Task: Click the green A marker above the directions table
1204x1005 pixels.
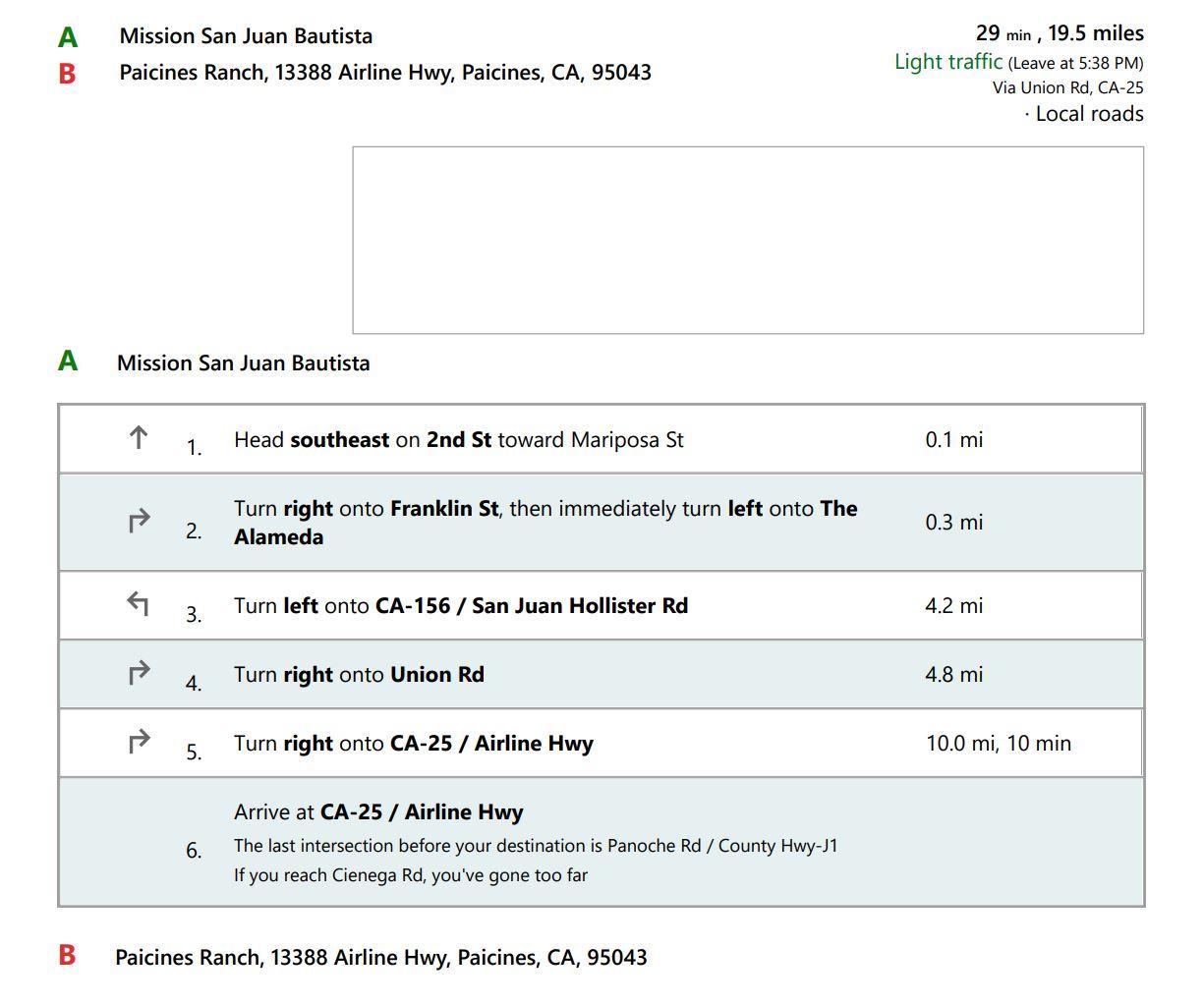Action: 68,361
